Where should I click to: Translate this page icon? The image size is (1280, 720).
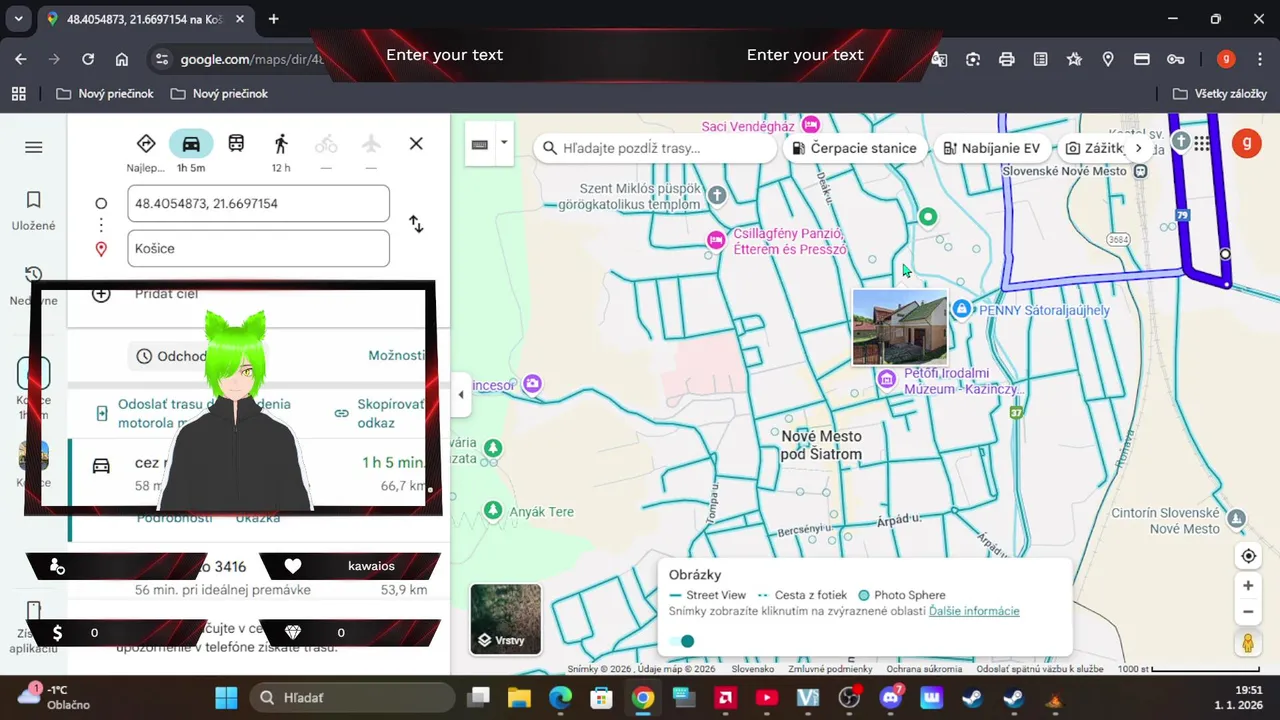click(939, 59)
